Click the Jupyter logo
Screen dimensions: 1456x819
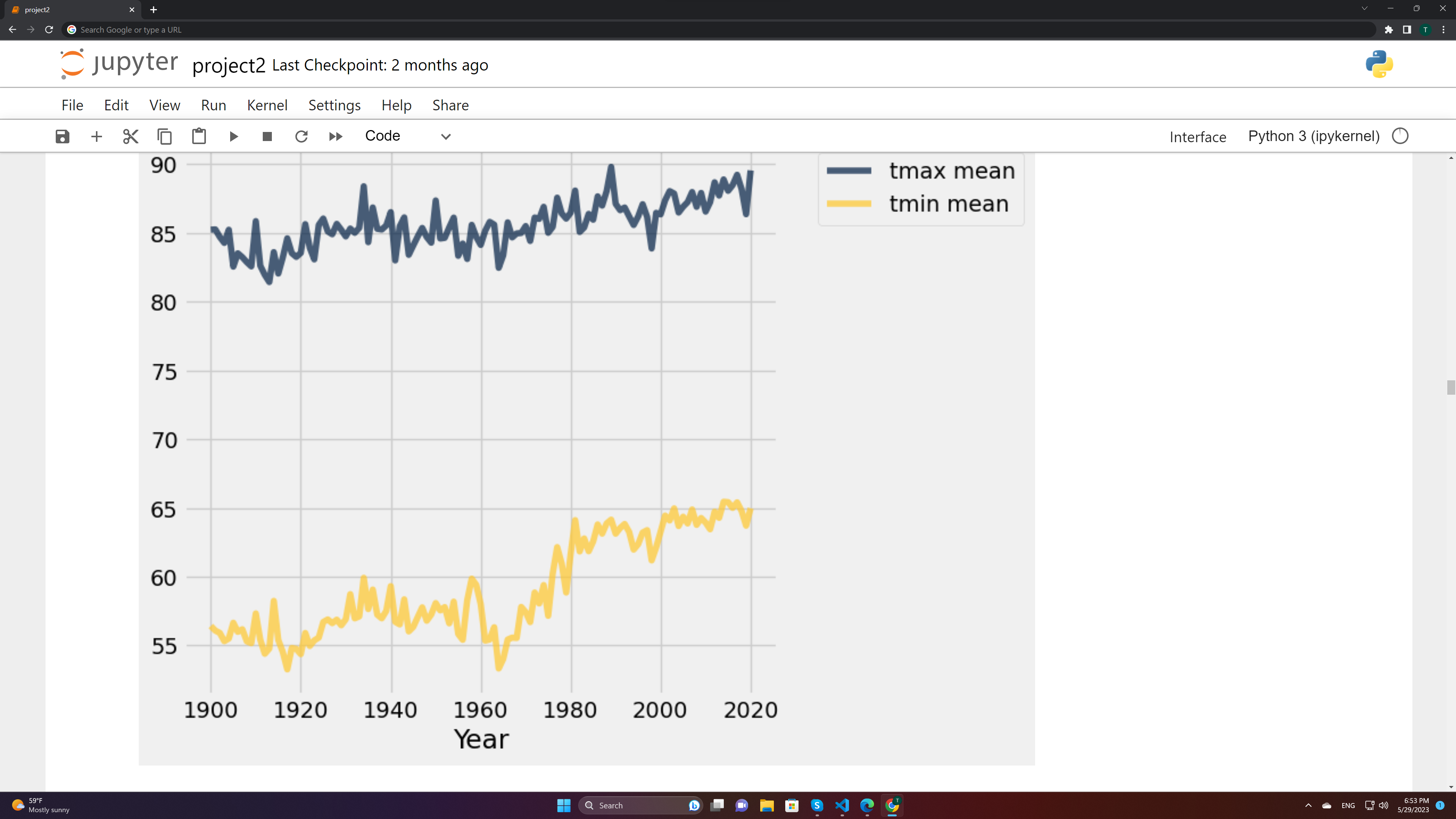[119, 63]
